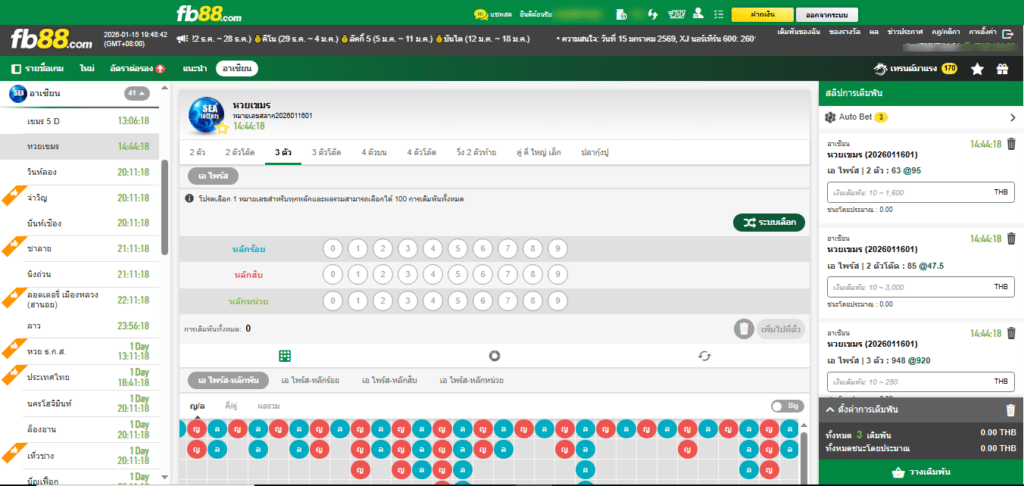Open the user profile icon in top bar
This screenshot has width=1024, height=486.
click(x=698, y=13)
